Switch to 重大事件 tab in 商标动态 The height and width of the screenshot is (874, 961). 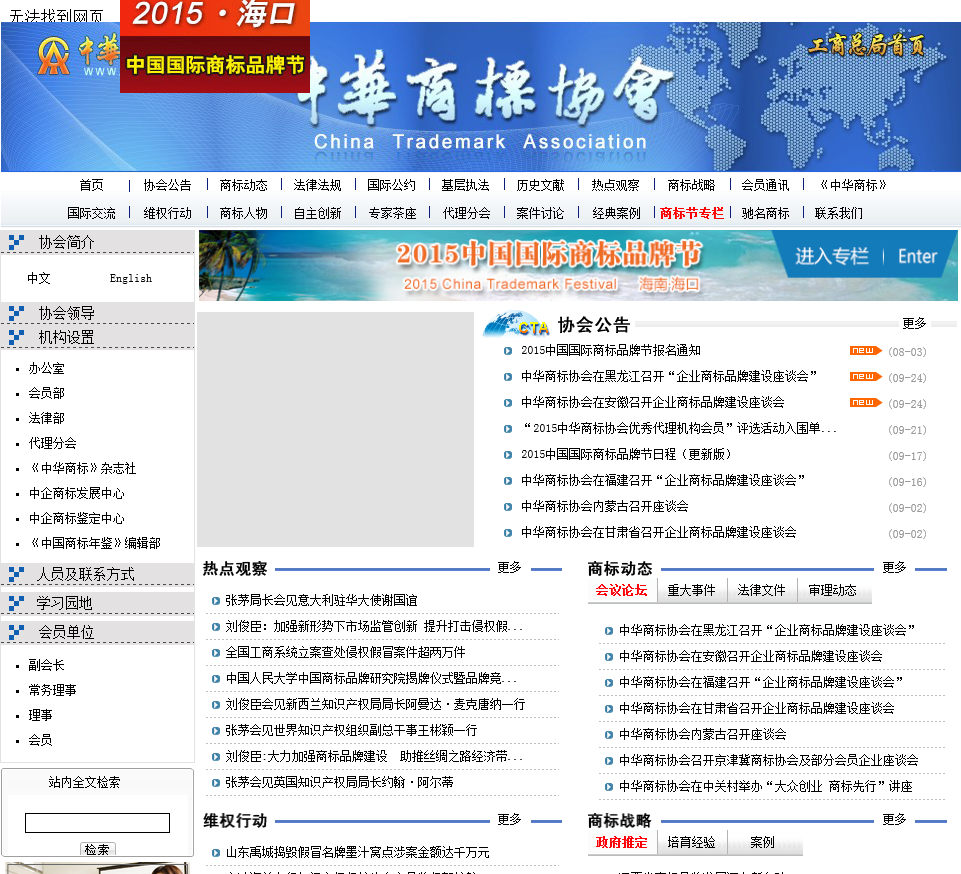[x=691, y=590]
